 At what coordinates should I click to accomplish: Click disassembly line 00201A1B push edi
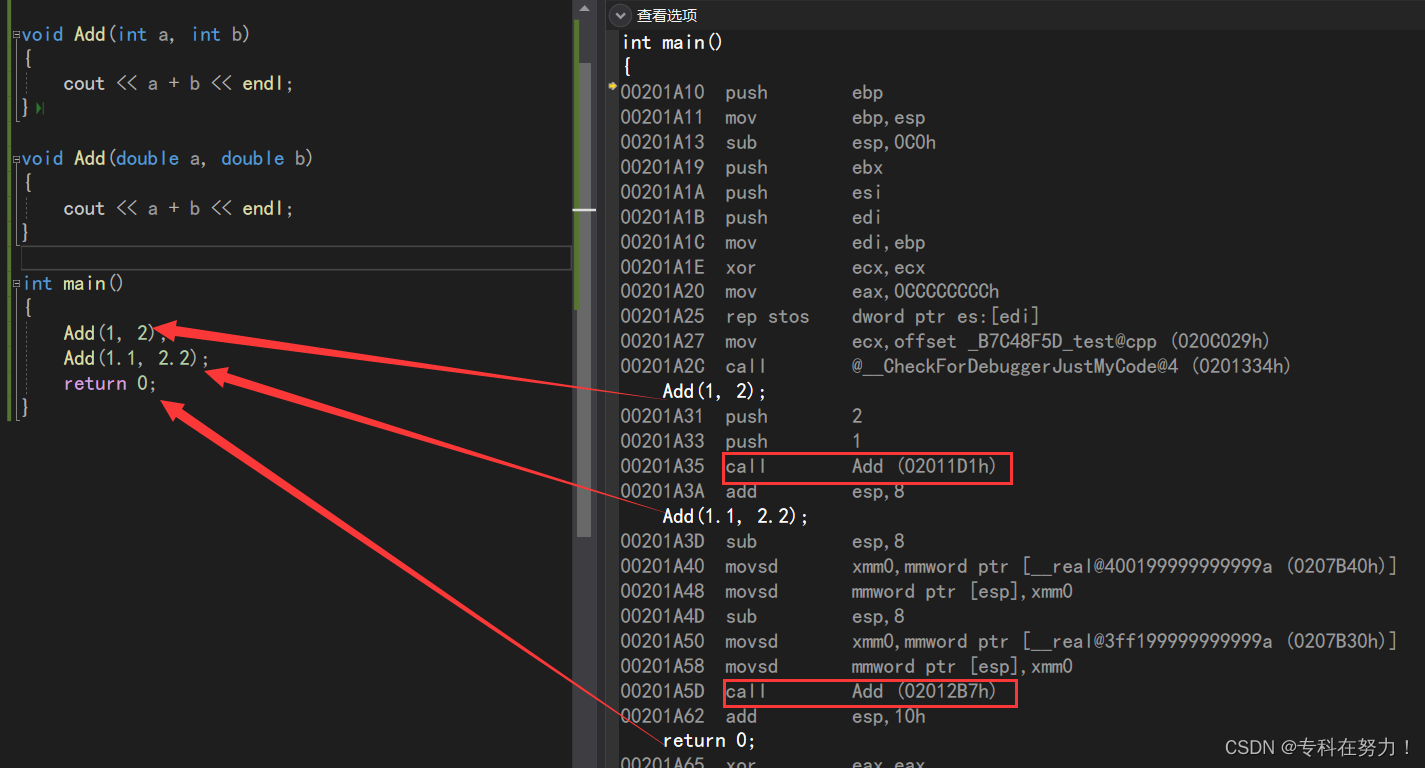(x=751, y=218)
